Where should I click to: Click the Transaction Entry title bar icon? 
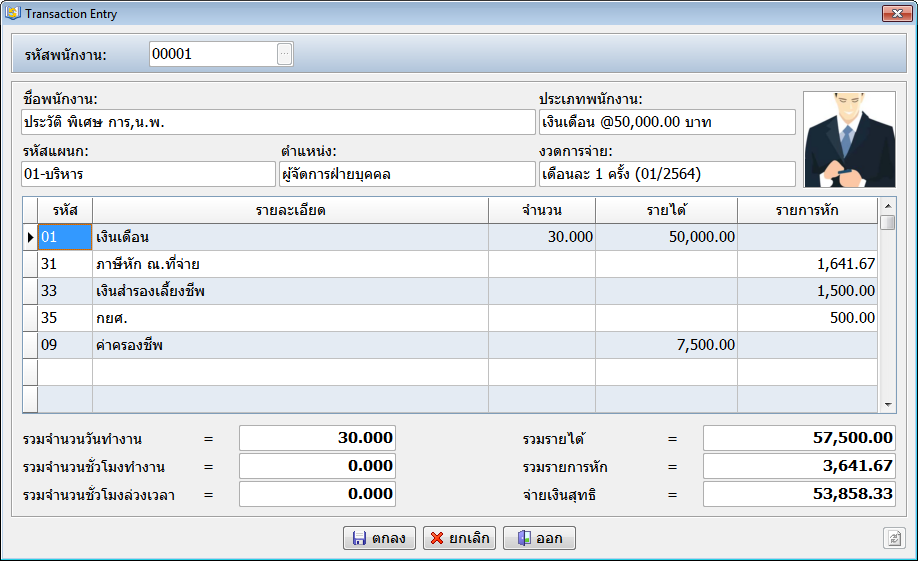tap(13, 13)
